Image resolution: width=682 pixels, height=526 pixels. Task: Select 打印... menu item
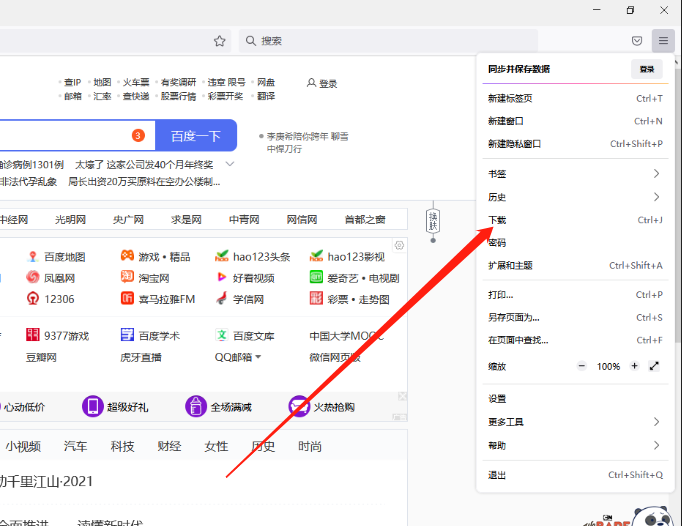click(x=575, y=295)
